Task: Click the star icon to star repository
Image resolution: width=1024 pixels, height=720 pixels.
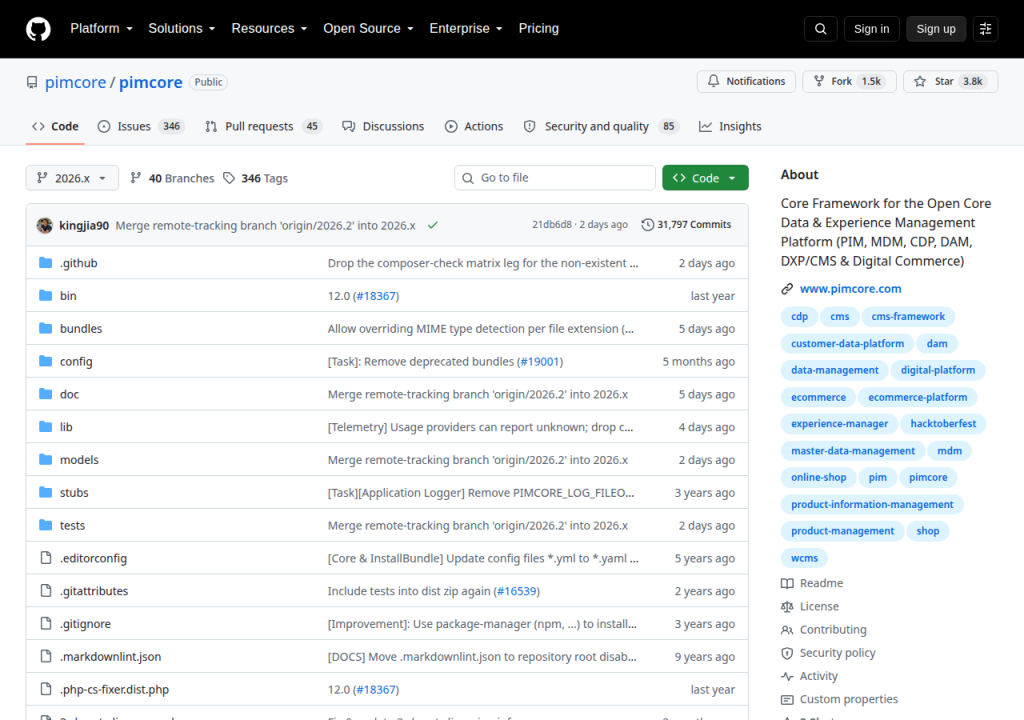Action: point(920,81)
